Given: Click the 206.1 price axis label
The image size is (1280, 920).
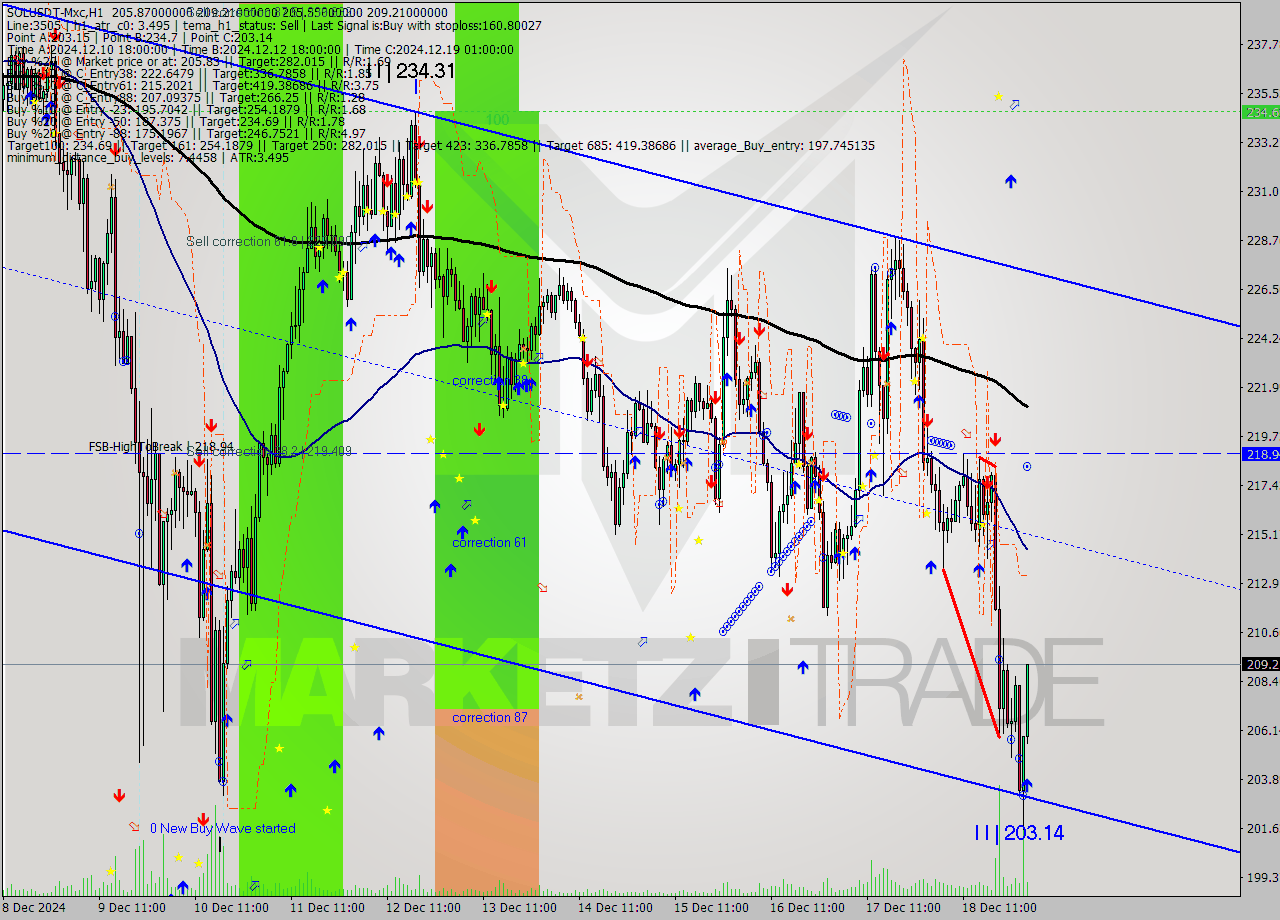Looking at the screenshot, I should click(1262, 731).
